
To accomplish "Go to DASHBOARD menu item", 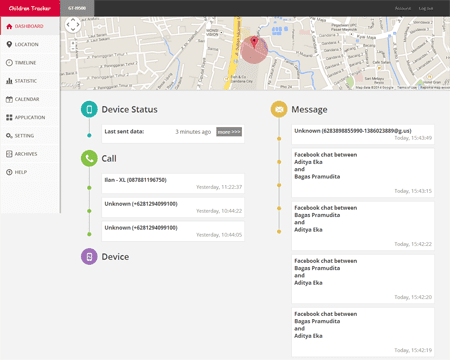I will click(29, 26).
